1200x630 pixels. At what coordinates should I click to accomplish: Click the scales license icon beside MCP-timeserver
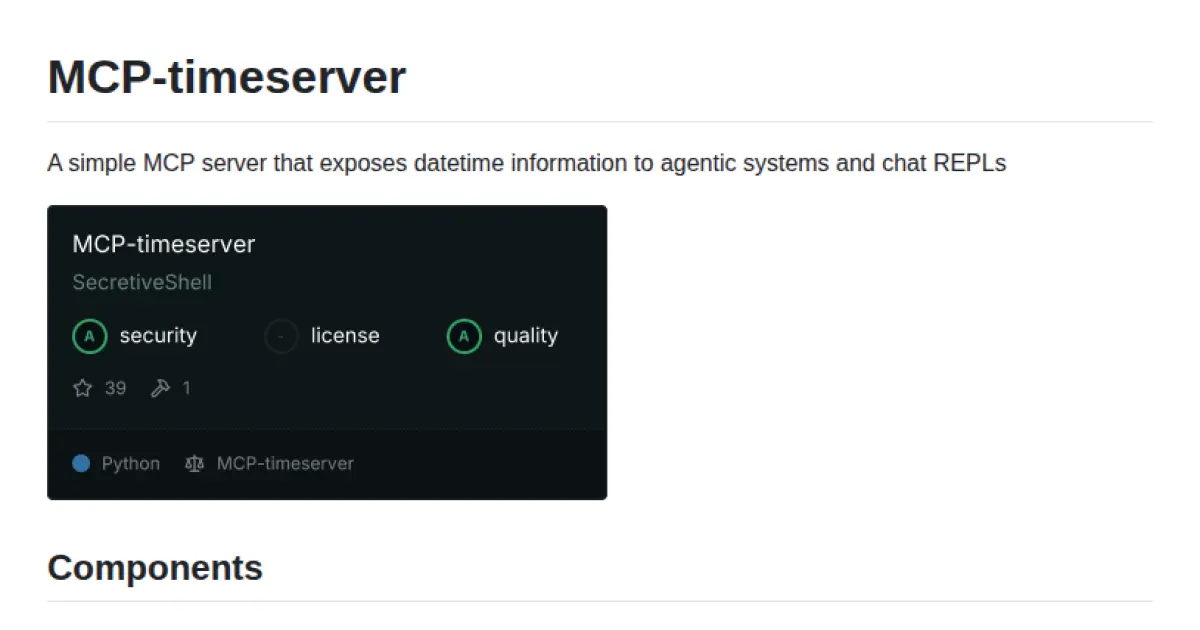pos(194,463)
